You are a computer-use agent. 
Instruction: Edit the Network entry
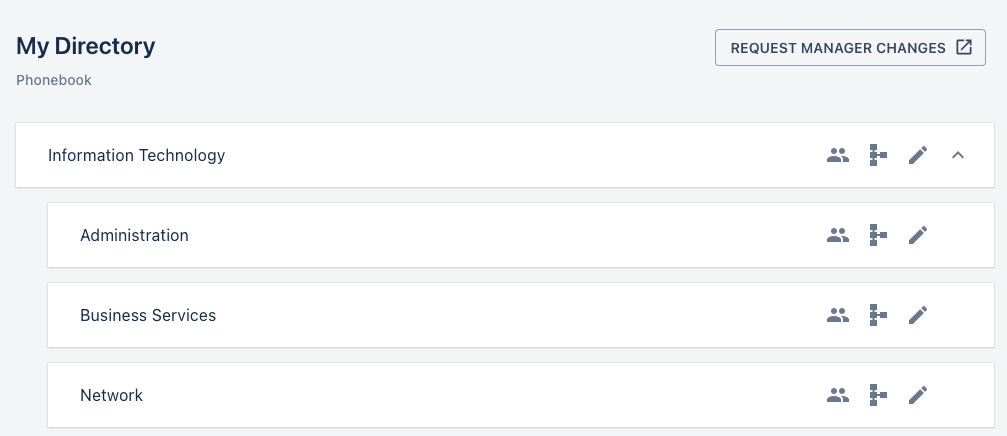tap(918, 395)
